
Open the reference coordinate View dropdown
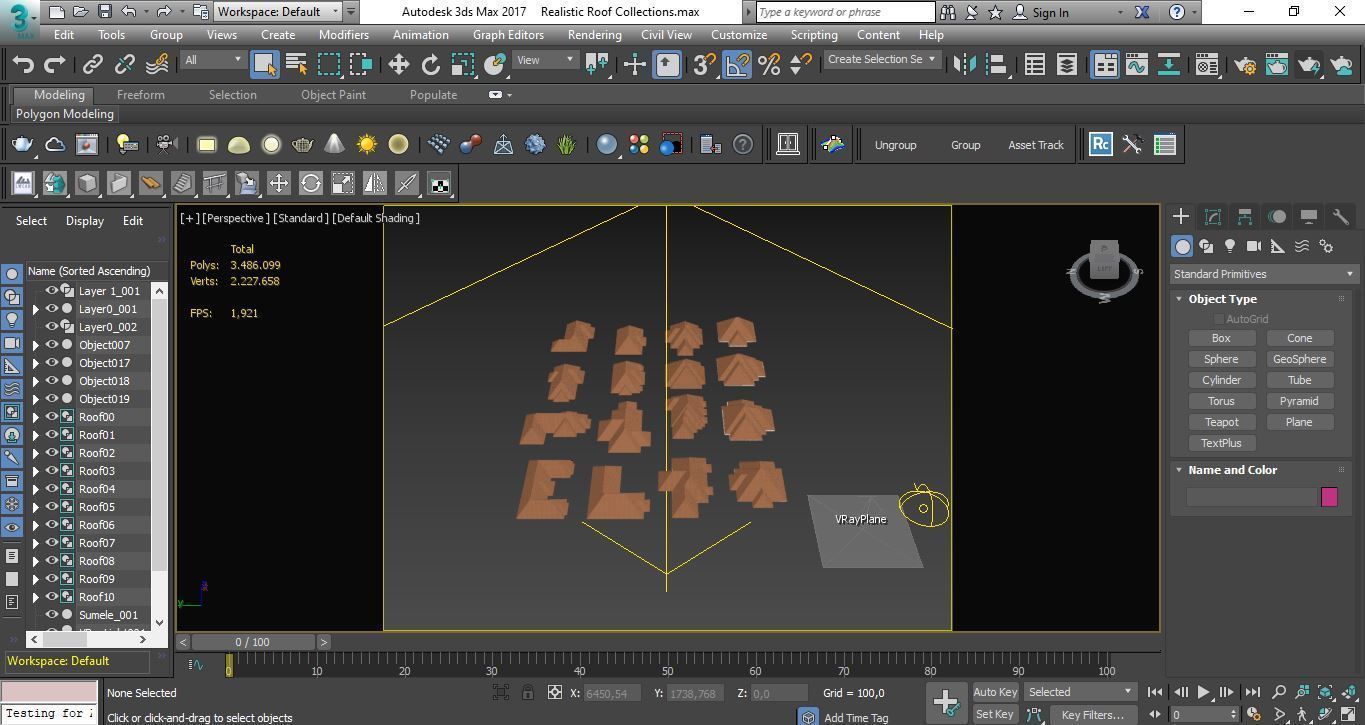tap(545, 60)
